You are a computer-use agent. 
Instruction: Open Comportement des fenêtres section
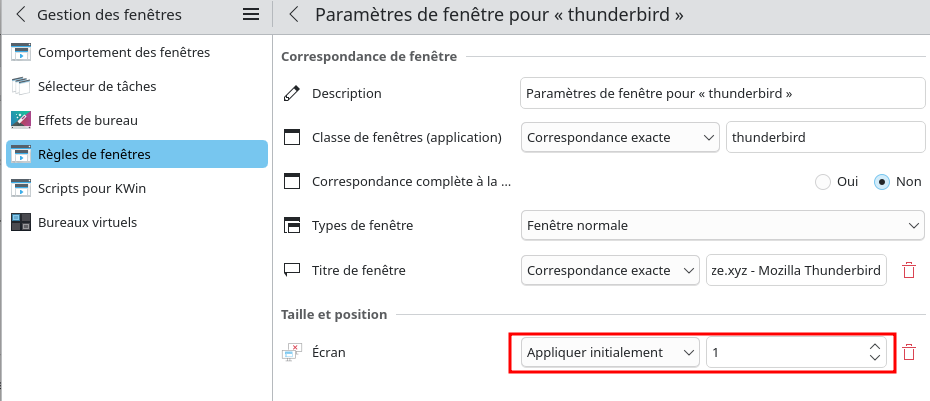tap(124, 52)
